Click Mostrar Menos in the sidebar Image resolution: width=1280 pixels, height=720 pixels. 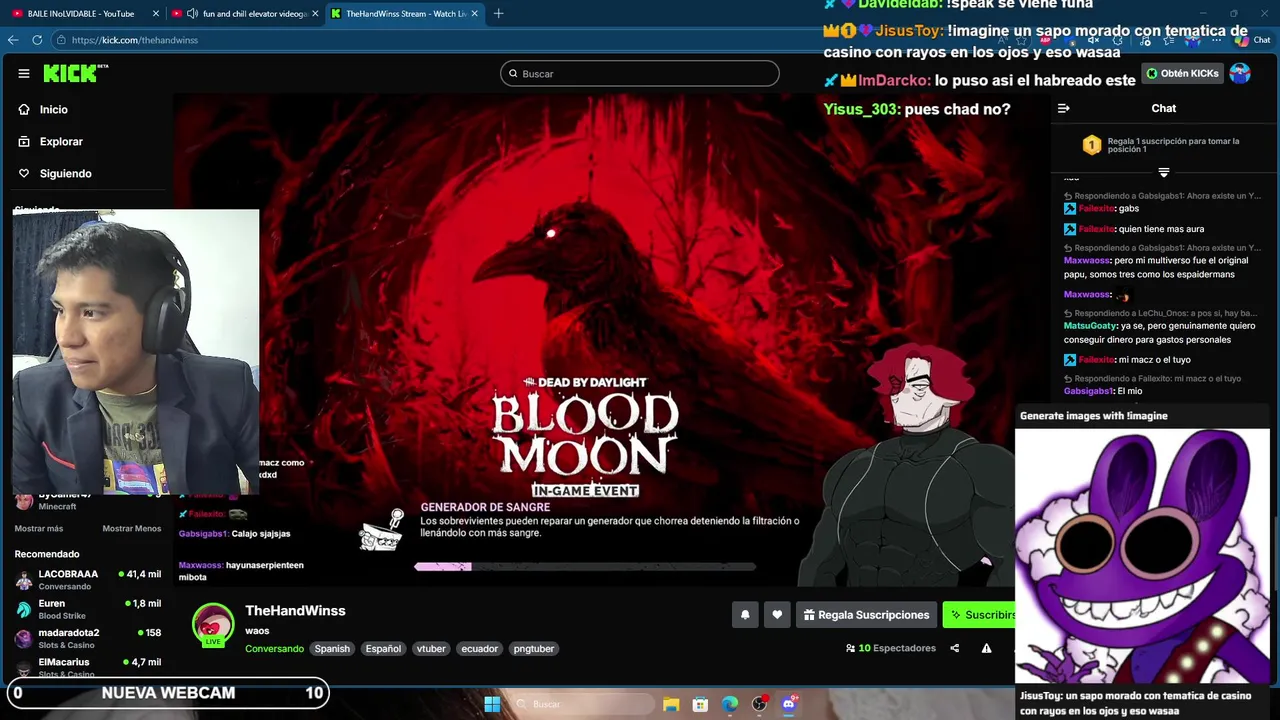pyautogui.click(x=131, y=529)
